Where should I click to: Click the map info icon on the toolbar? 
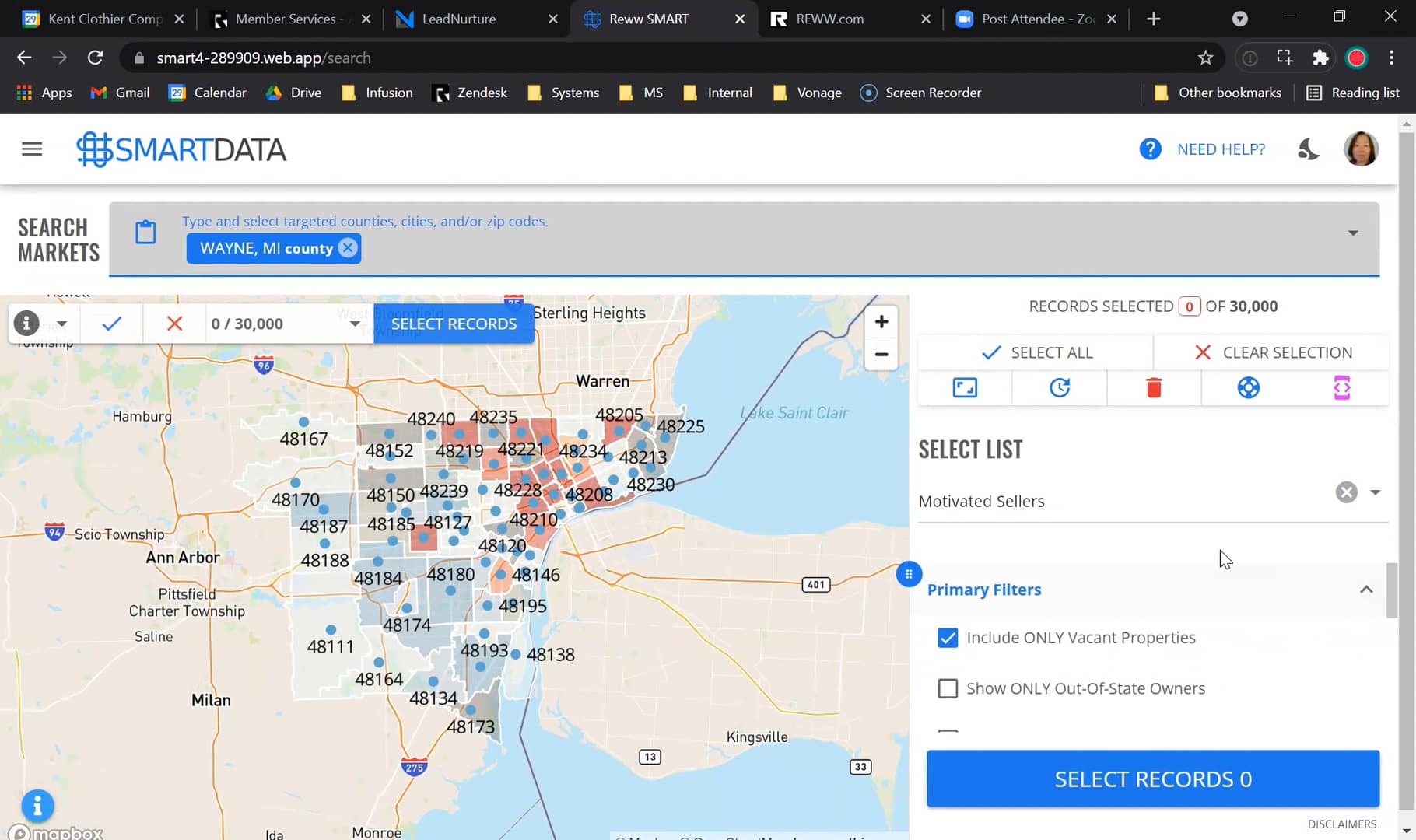click(x=26, y=323)
